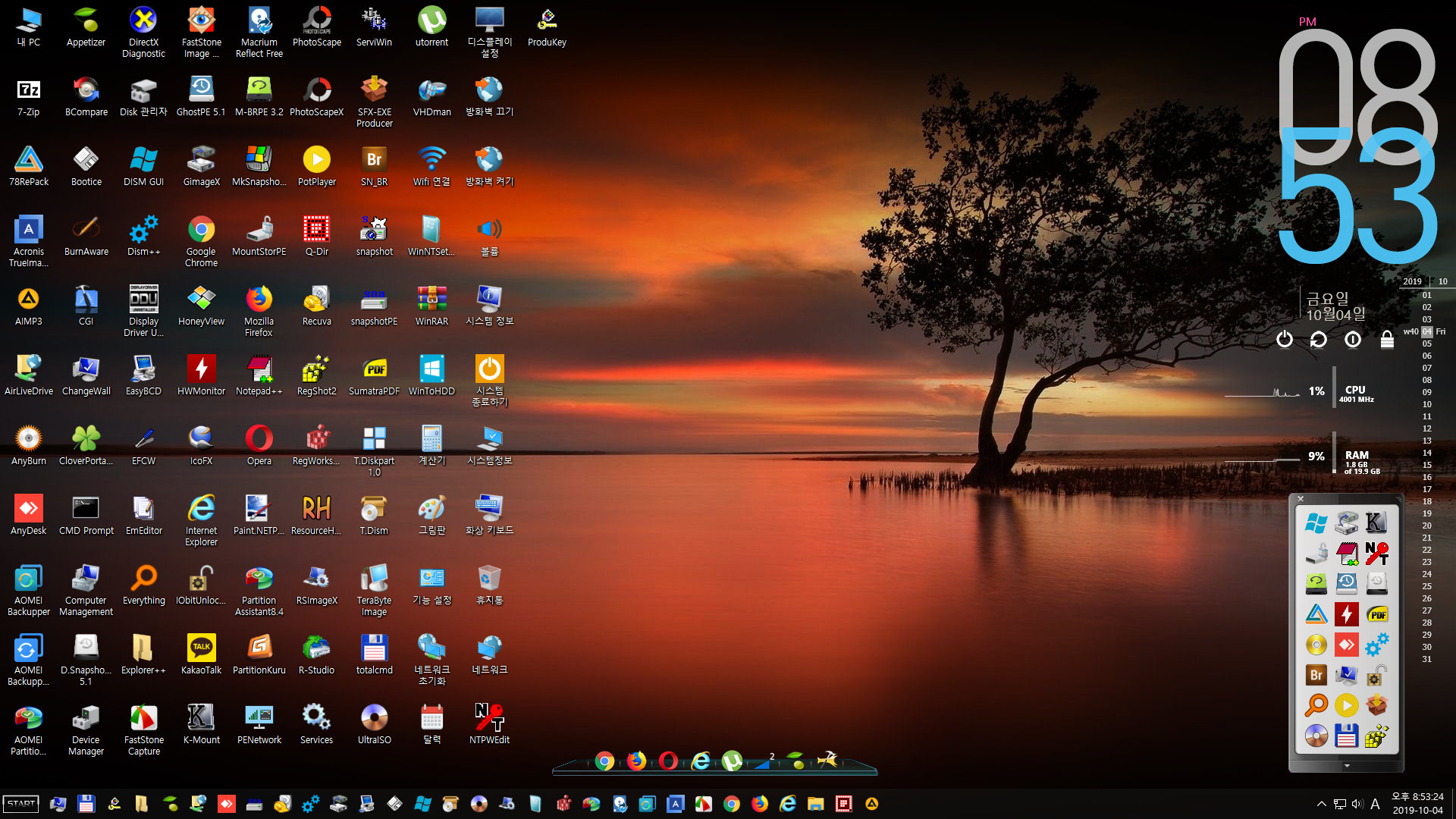Select the Mozilla Firefox desktop icon

[x=259, y=311]
